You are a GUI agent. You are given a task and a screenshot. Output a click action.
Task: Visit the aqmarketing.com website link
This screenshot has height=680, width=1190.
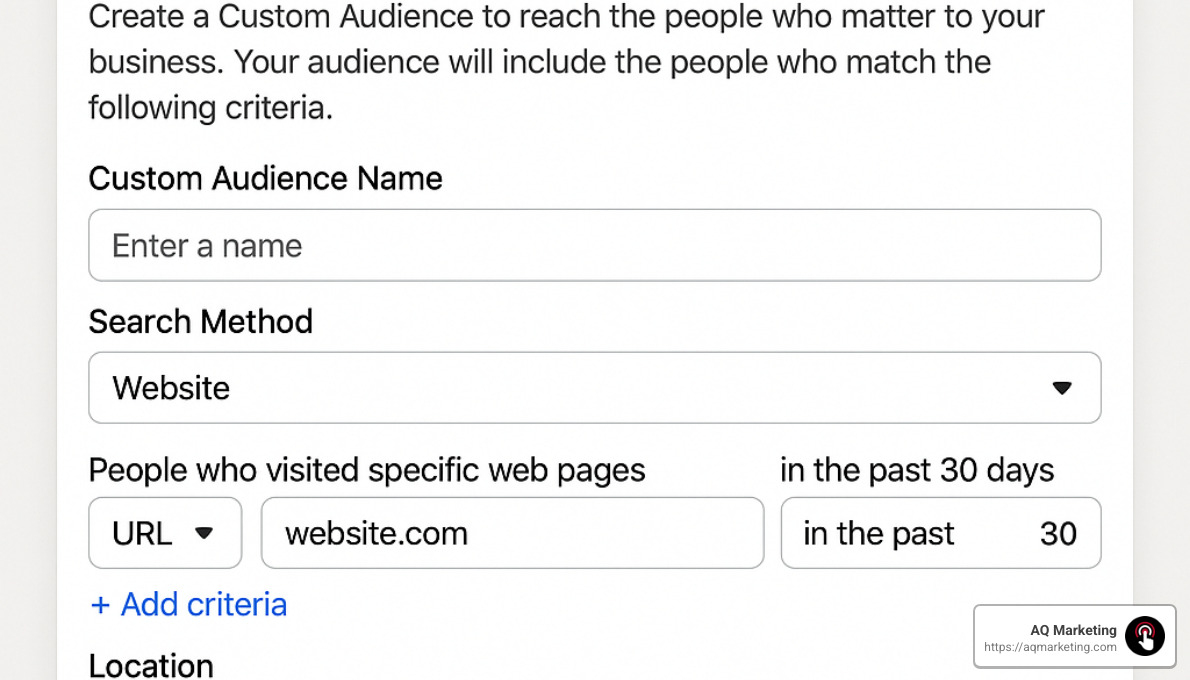coord(1049,647)
